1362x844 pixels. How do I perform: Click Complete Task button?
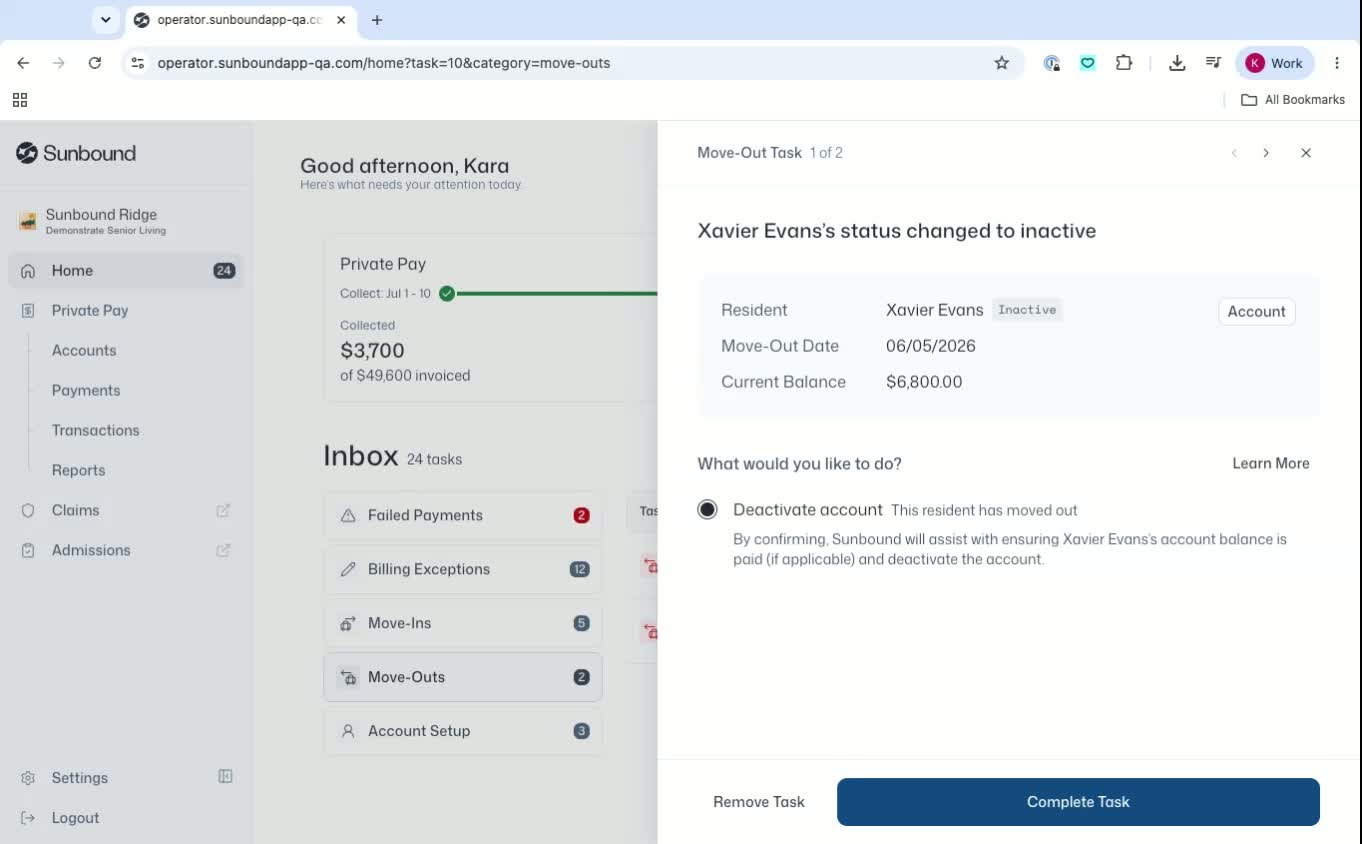[1078, 802]
